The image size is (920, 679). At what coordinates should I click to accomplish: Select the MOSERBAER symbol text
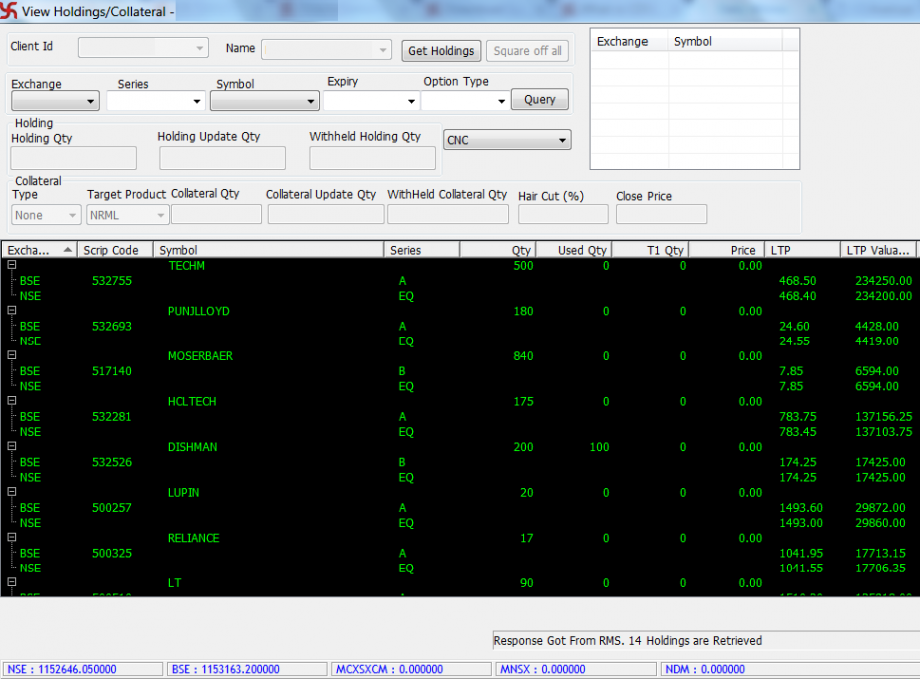pyautogui.click(x=200, y=356)
